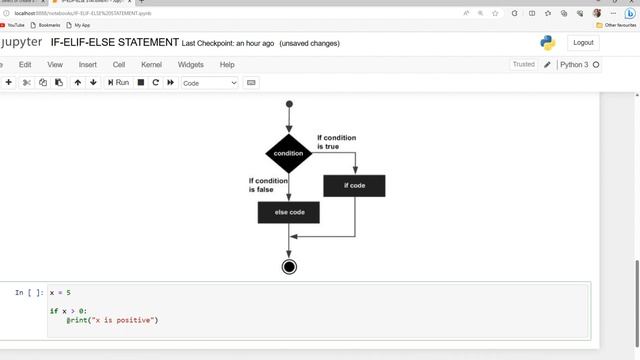Open favorites list star icon
Screen dimensions: 640x360
[548, 13]
